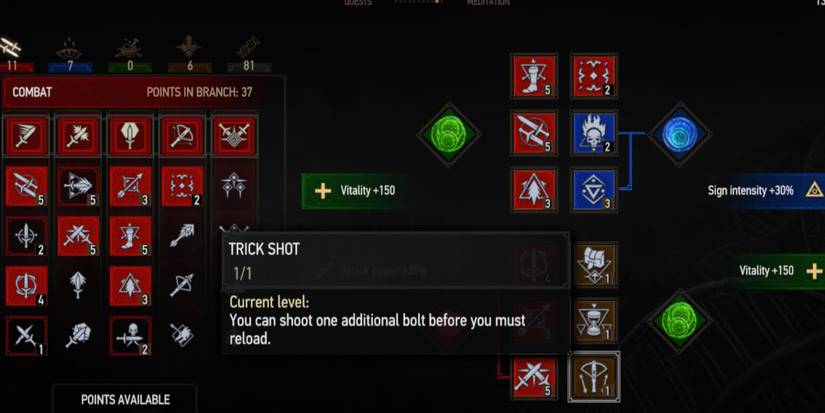
Task: Select the equipped blue triangle sign skill level 3
Action: tap(593, 190)
